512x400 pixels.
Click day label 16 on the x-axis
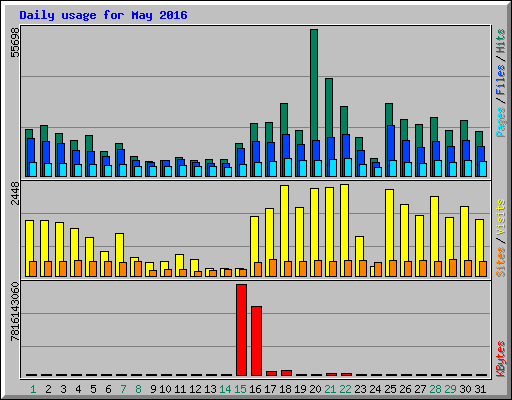(255, 389)
